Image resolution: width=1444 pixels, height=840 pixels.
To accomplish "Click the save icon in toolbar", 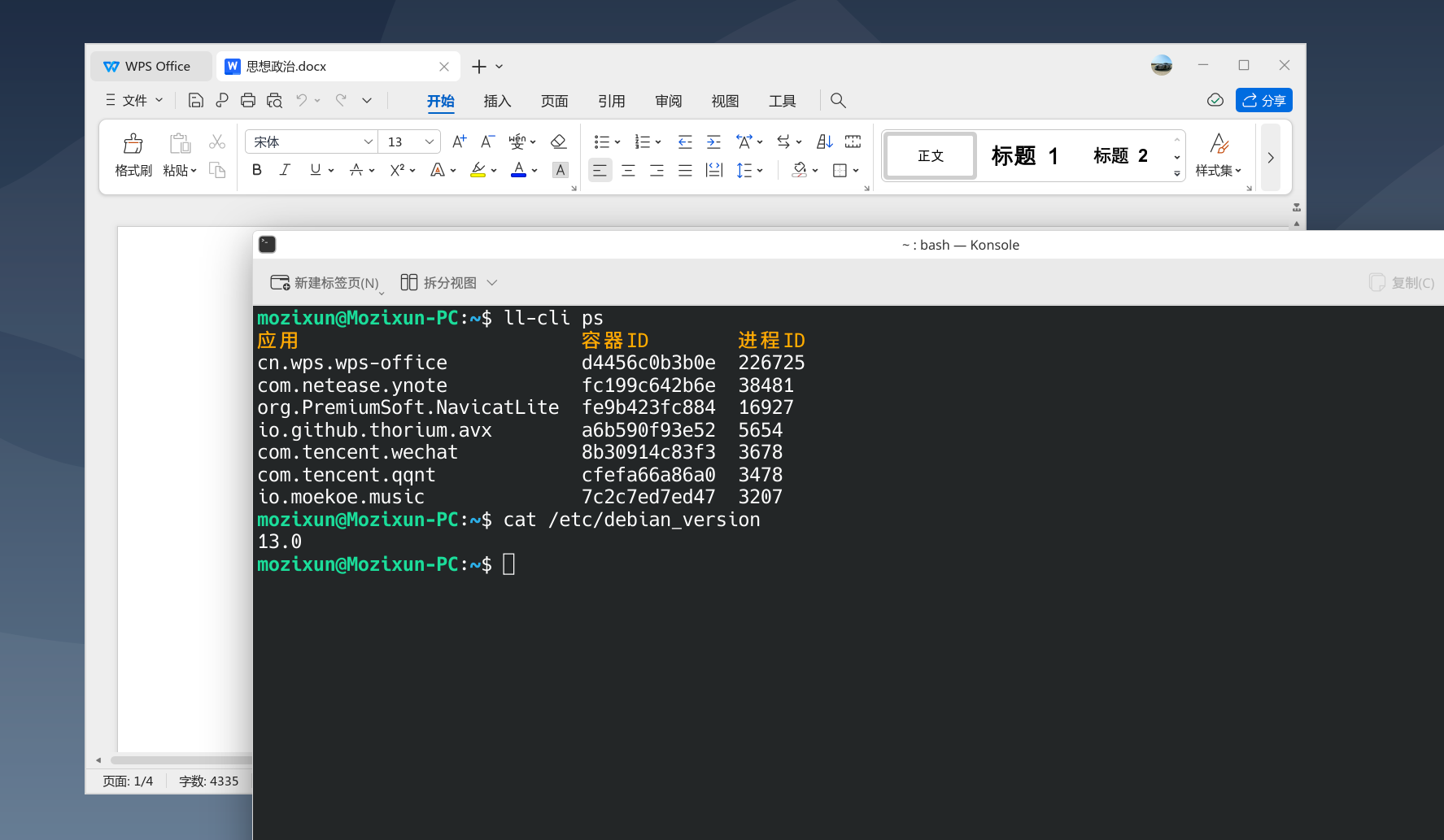I will coord(195,100).
